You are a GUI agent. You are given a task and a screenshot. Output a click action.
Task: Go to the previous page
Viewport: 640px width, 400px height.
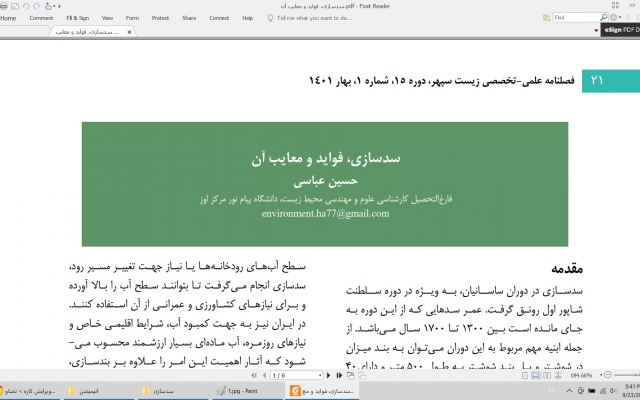tap(264, 376)
